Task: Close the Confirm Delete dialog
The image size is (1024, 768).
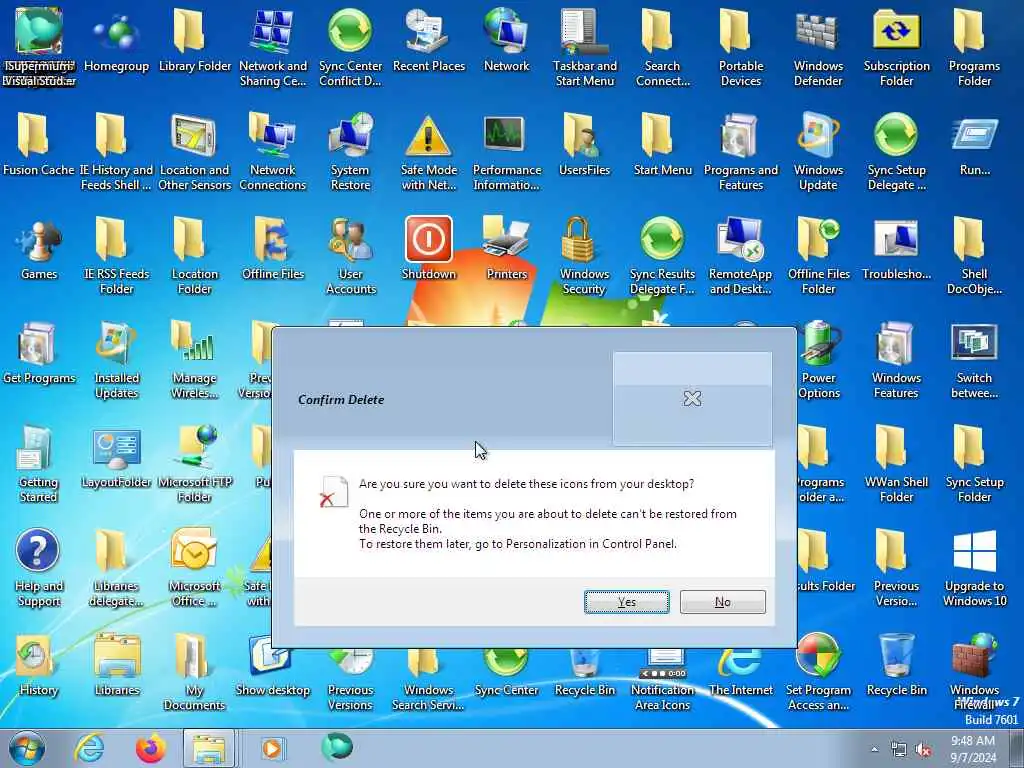Action: pos(692,398)
